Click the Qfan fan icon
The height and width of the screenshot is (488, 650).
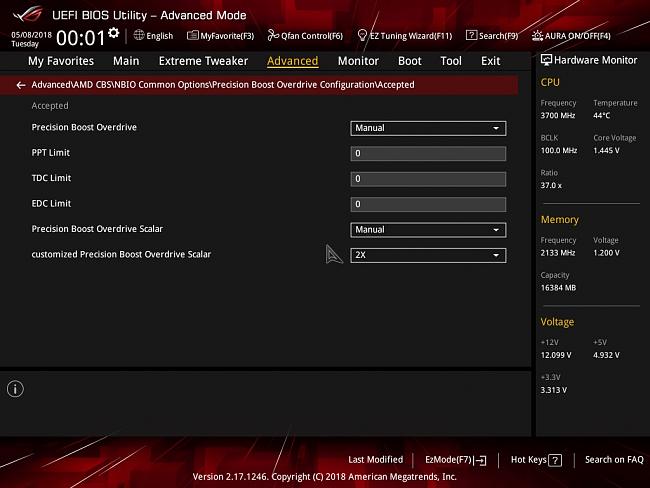(x=273, y=35)
